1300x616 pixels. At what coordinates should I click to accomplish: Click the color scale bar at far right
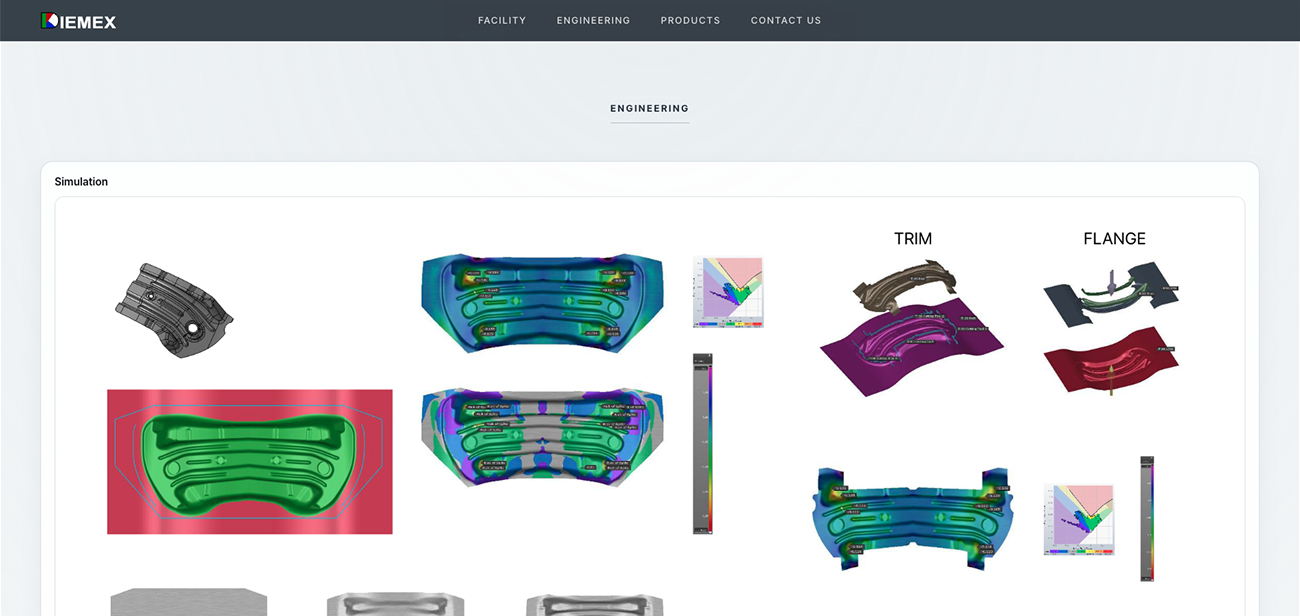[1147, 518]
